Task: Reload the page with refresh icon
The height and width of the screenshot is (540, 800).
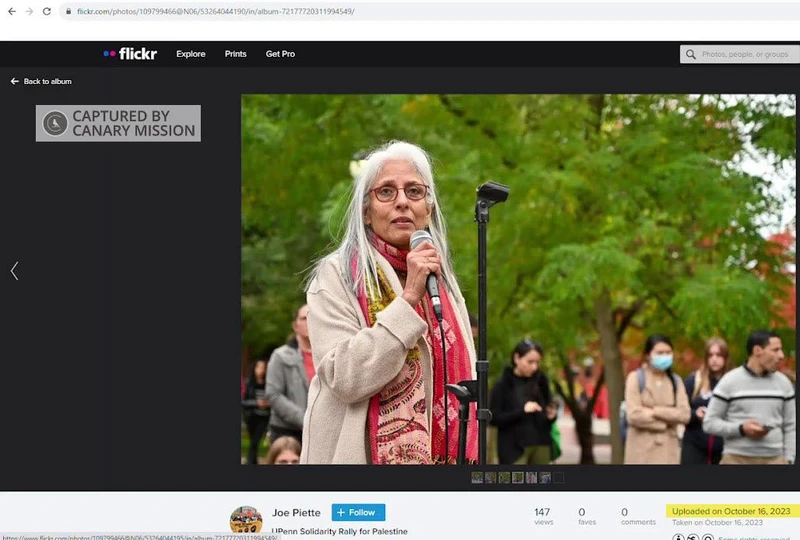Action: (46, 11)
